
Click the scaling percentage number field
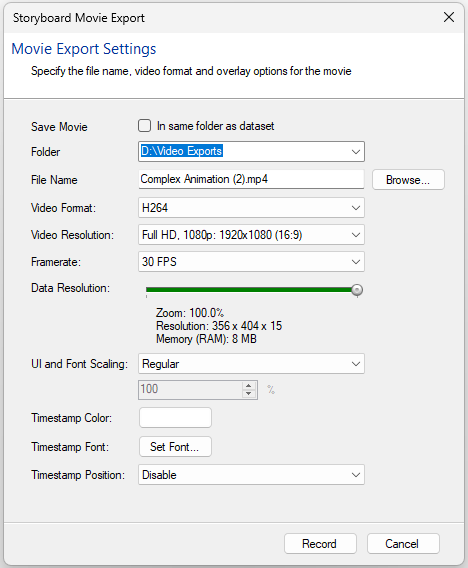click(x=191, y=390)
